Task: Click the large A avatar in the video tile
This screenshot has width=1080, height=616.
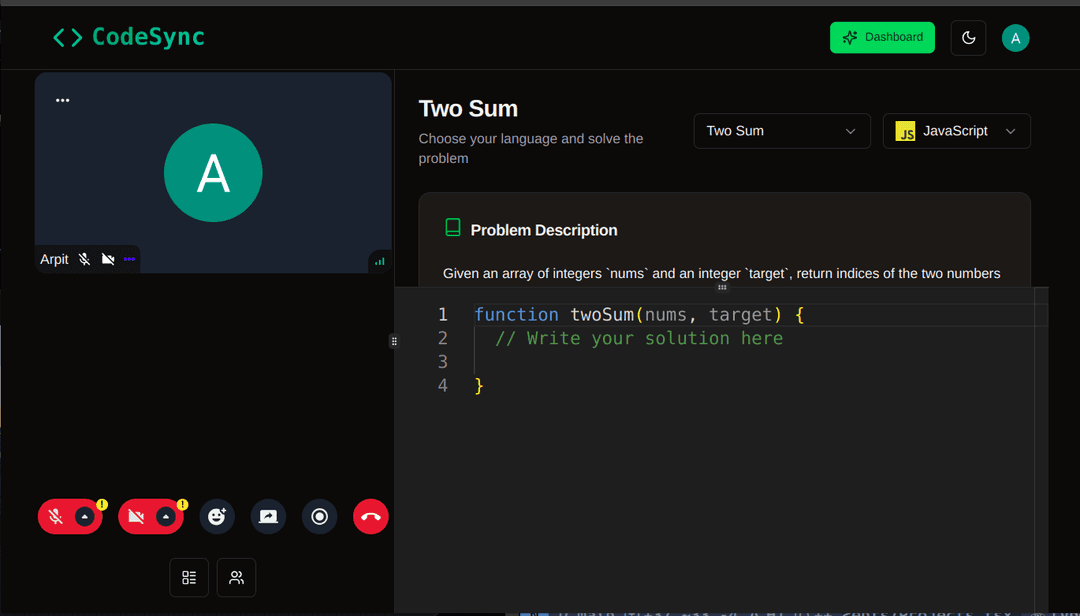Action: [x=213, y=172]
